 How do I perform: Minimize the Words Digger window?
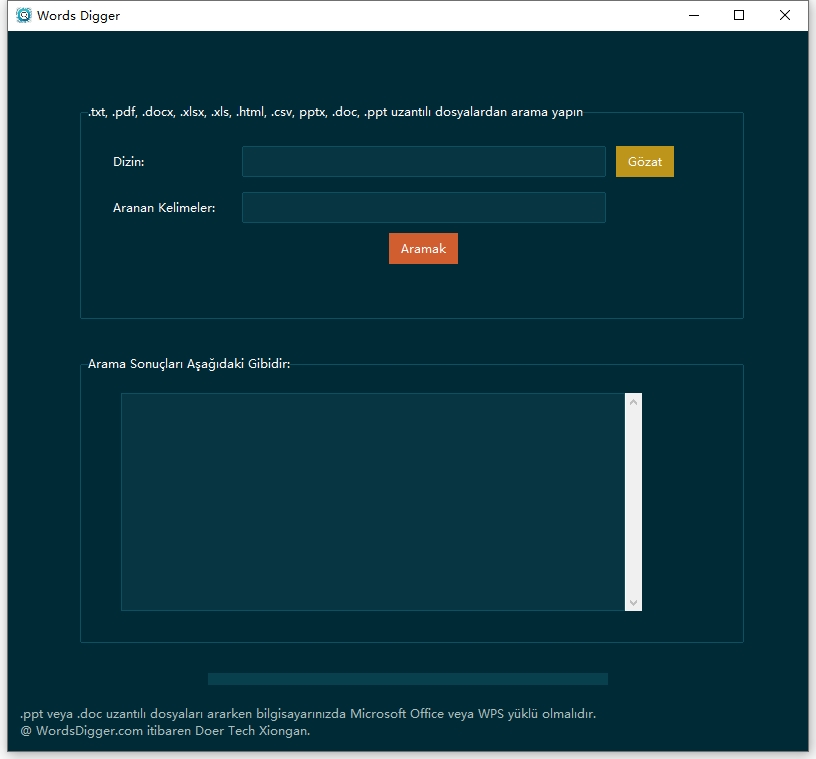tap(694, 16)
